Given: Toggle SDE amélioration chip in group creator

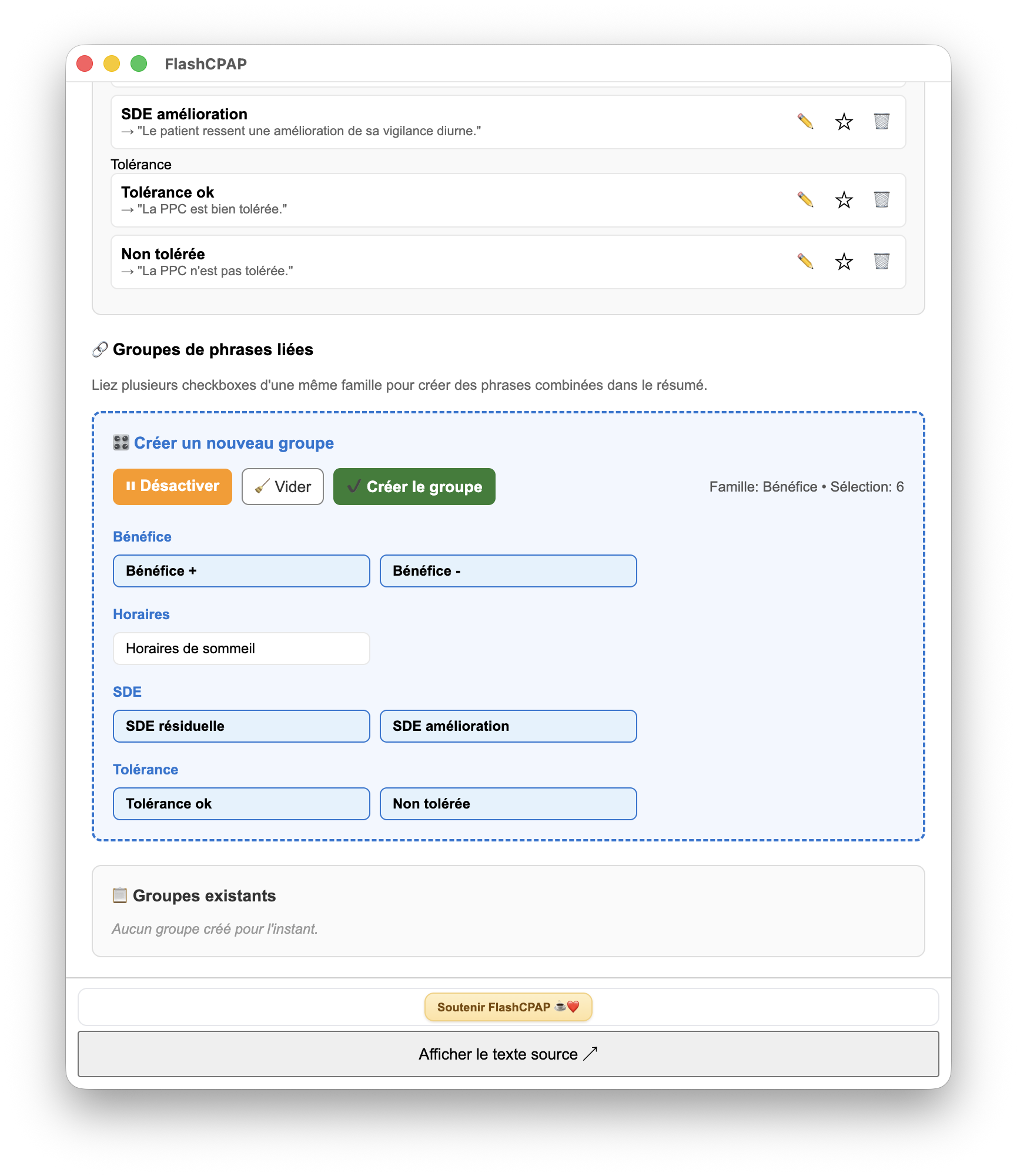Looking at the screenshot, I should [508, 726].
